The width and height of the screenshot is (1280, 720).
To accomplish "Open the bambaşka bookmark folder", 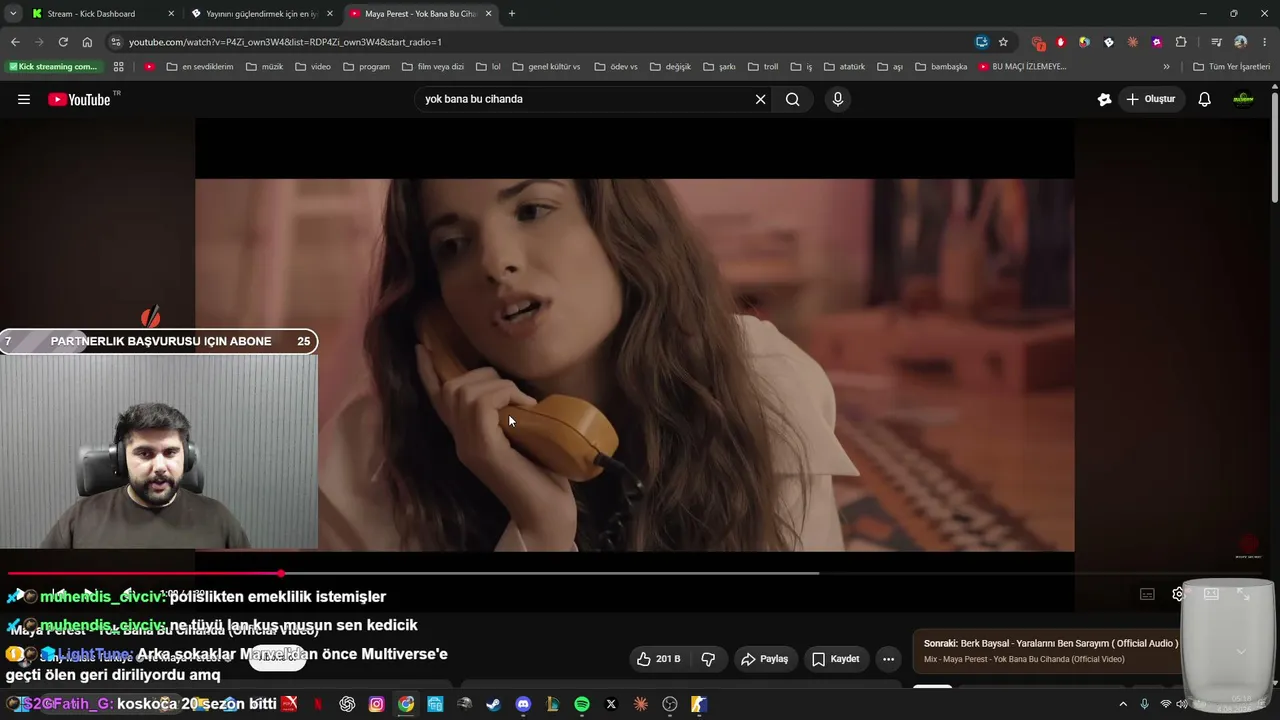I will click(941, 67).
